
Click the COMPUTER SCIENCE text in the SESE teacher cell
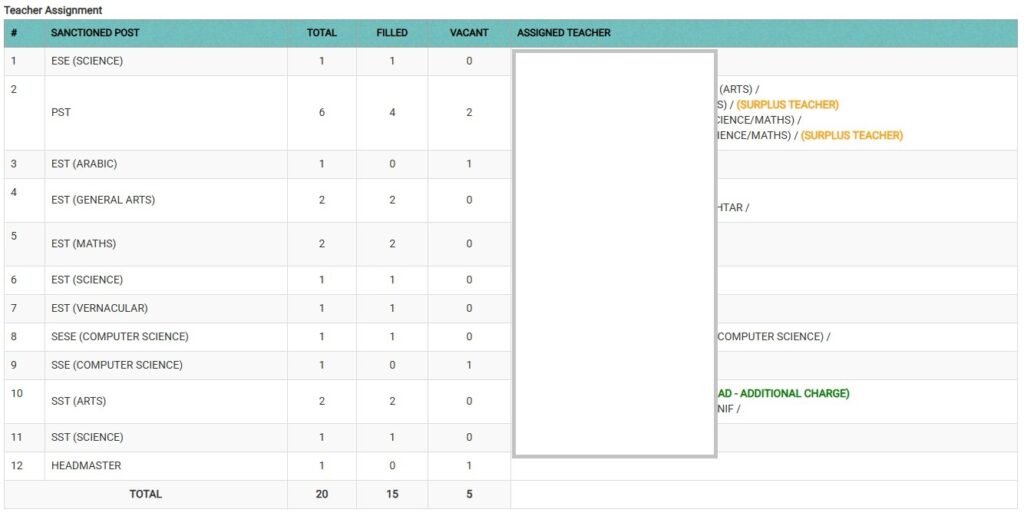(x=770, y=336)
